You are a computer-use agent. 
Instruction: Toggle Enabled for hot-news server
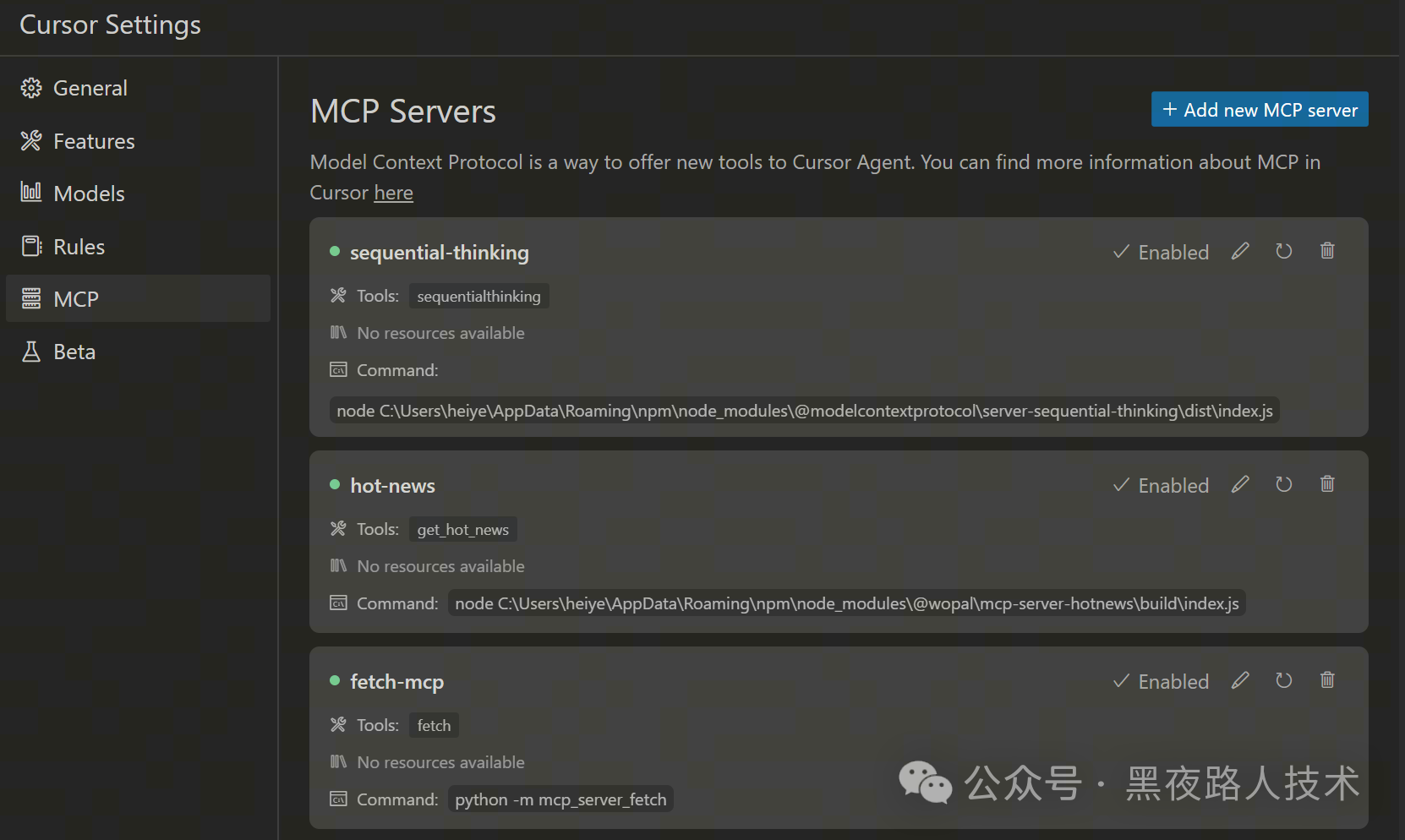tap(1161, 485)
